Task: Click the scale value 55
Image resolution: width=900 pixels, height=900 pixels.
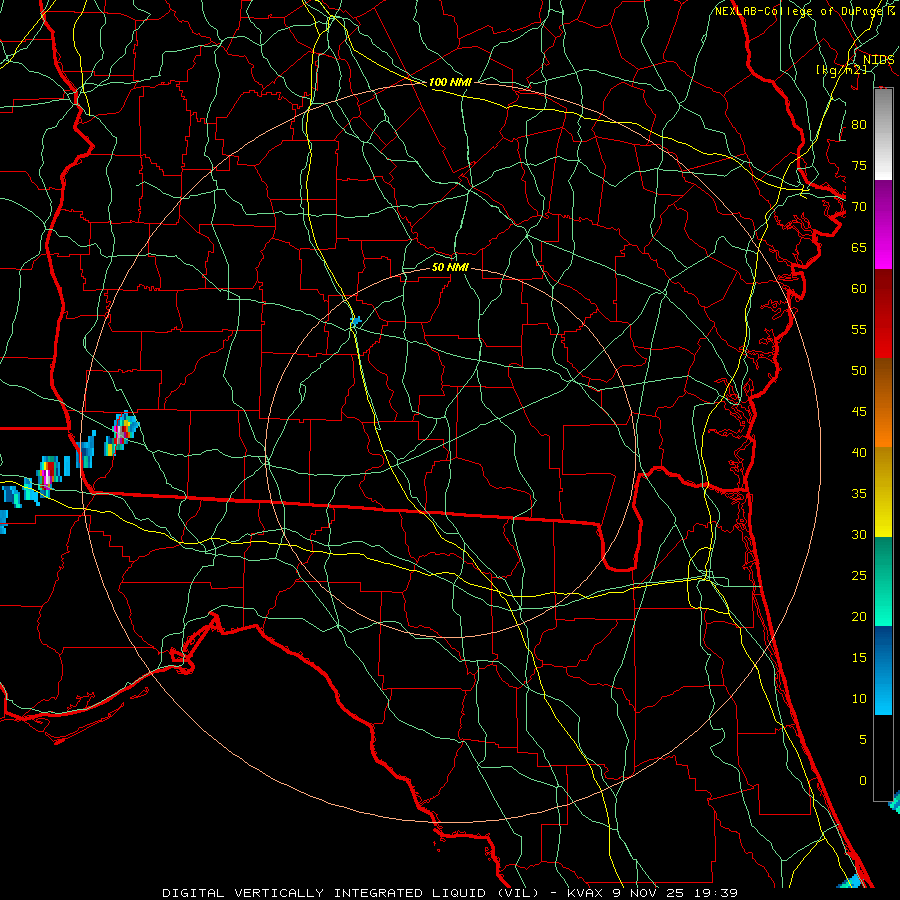Action: click(x=859, y=329)
